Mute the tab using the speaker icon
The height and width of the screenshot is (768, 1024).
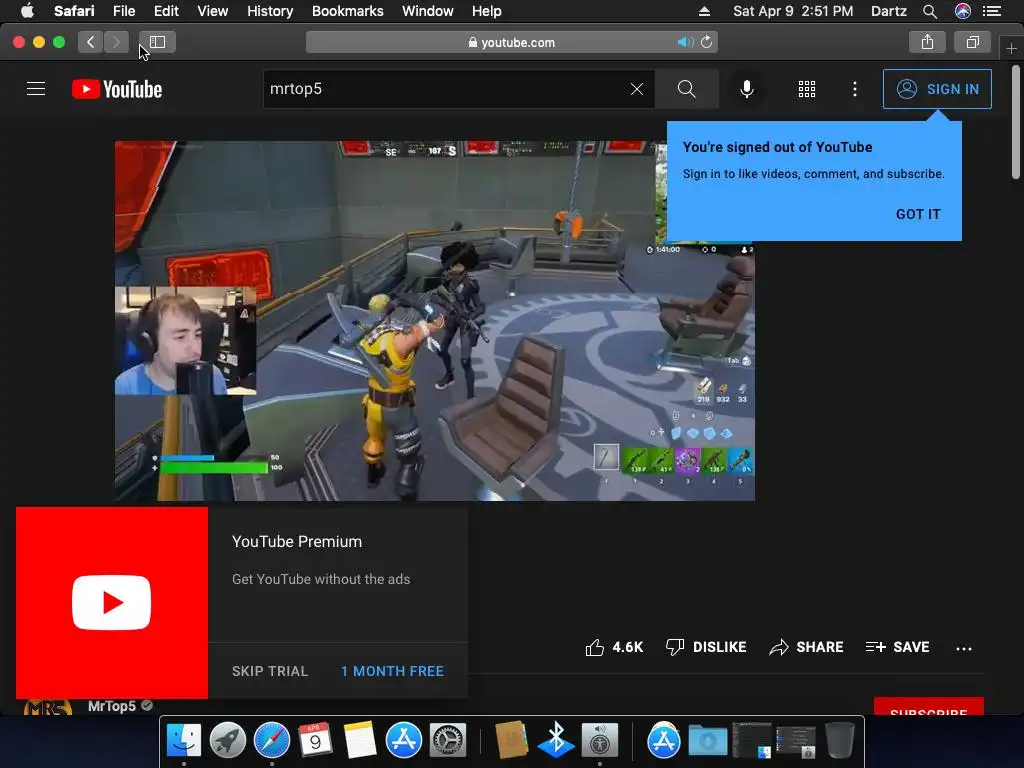tap(685, 42)
